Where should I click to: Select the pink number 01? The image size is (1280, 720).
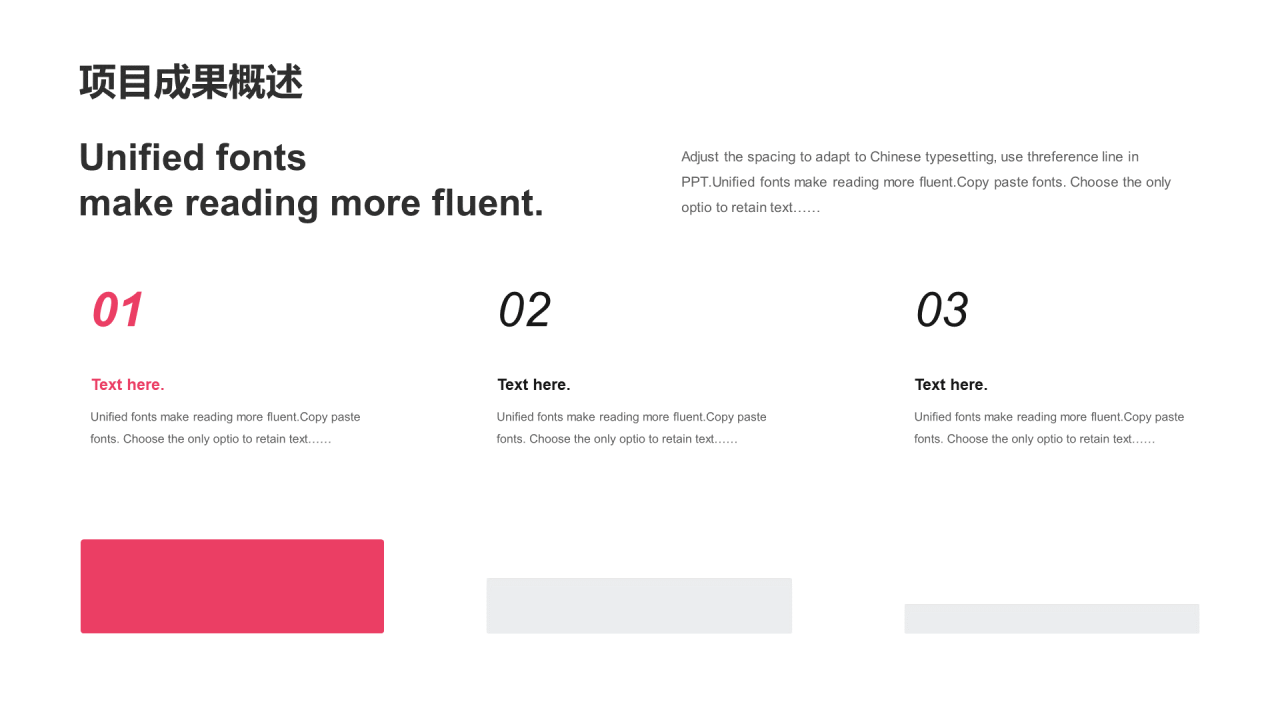pyautogui.click(x=118, y=310)
